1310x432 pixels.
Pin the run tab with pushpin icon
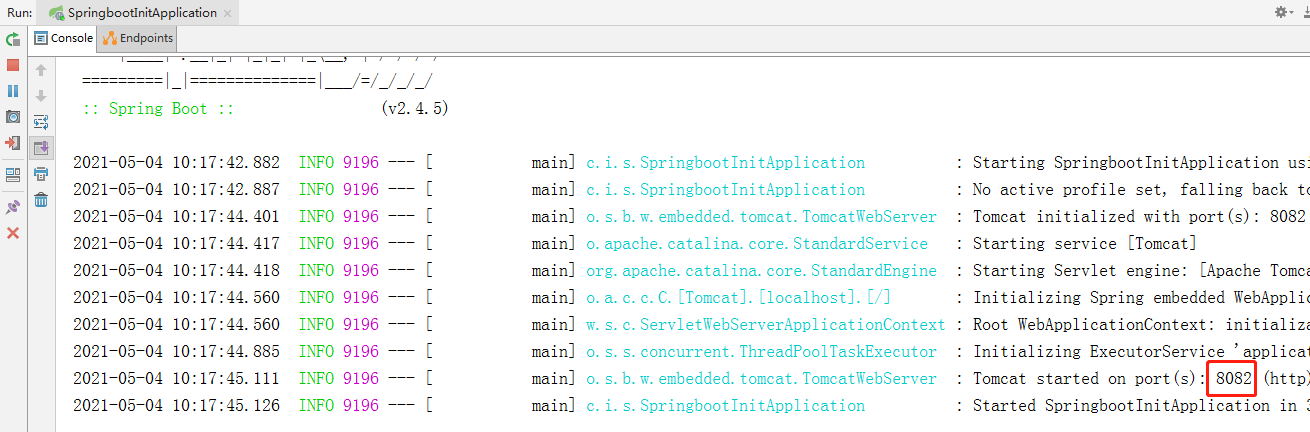click(13, 206)
